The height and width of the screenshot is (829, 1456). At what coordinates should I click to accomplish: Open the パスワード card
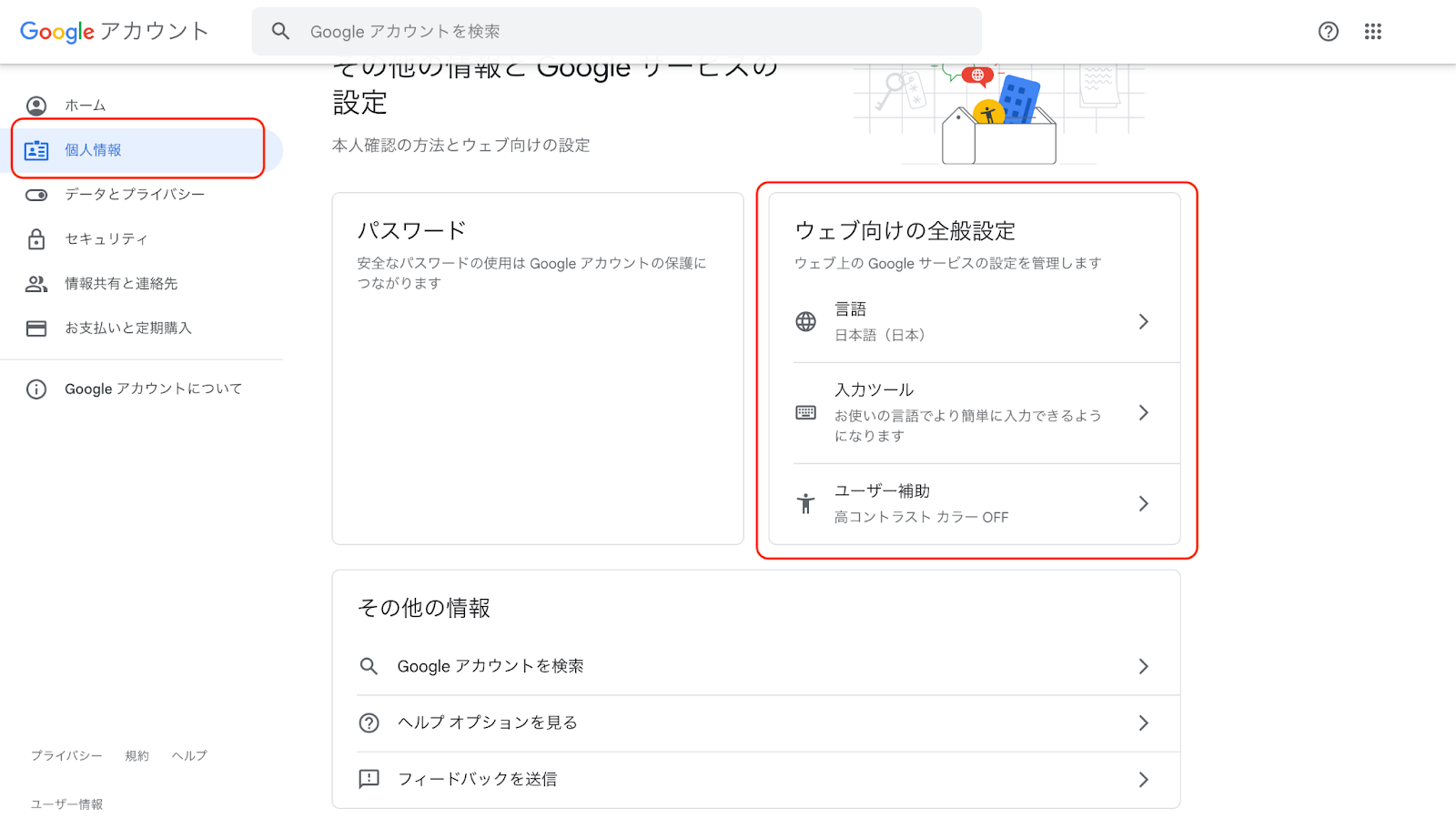[538, 369]
